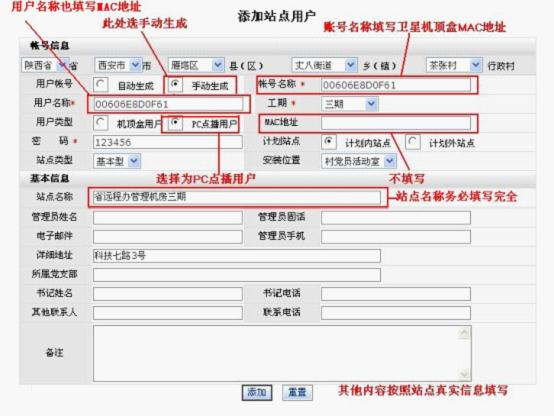This screenshot has width=554, height=416.
Task: Click the 添加 button
Action: click(x=257, y=392)
